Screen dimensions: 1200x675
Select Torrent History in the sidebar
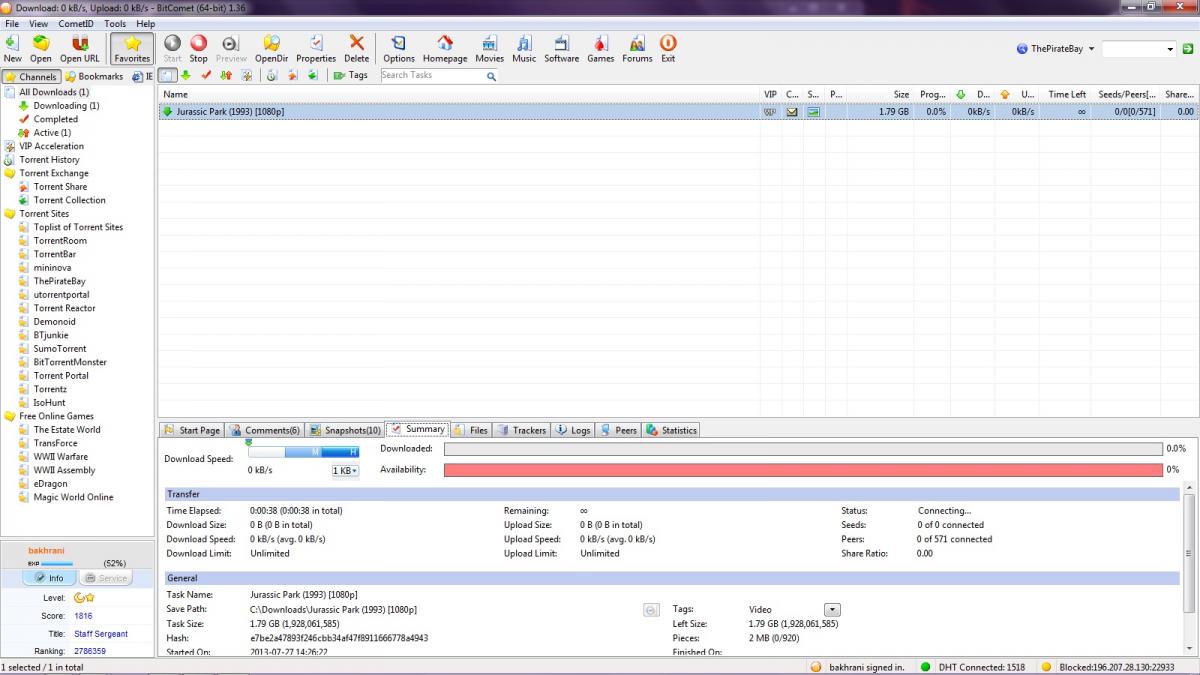[x=49, y=160]
